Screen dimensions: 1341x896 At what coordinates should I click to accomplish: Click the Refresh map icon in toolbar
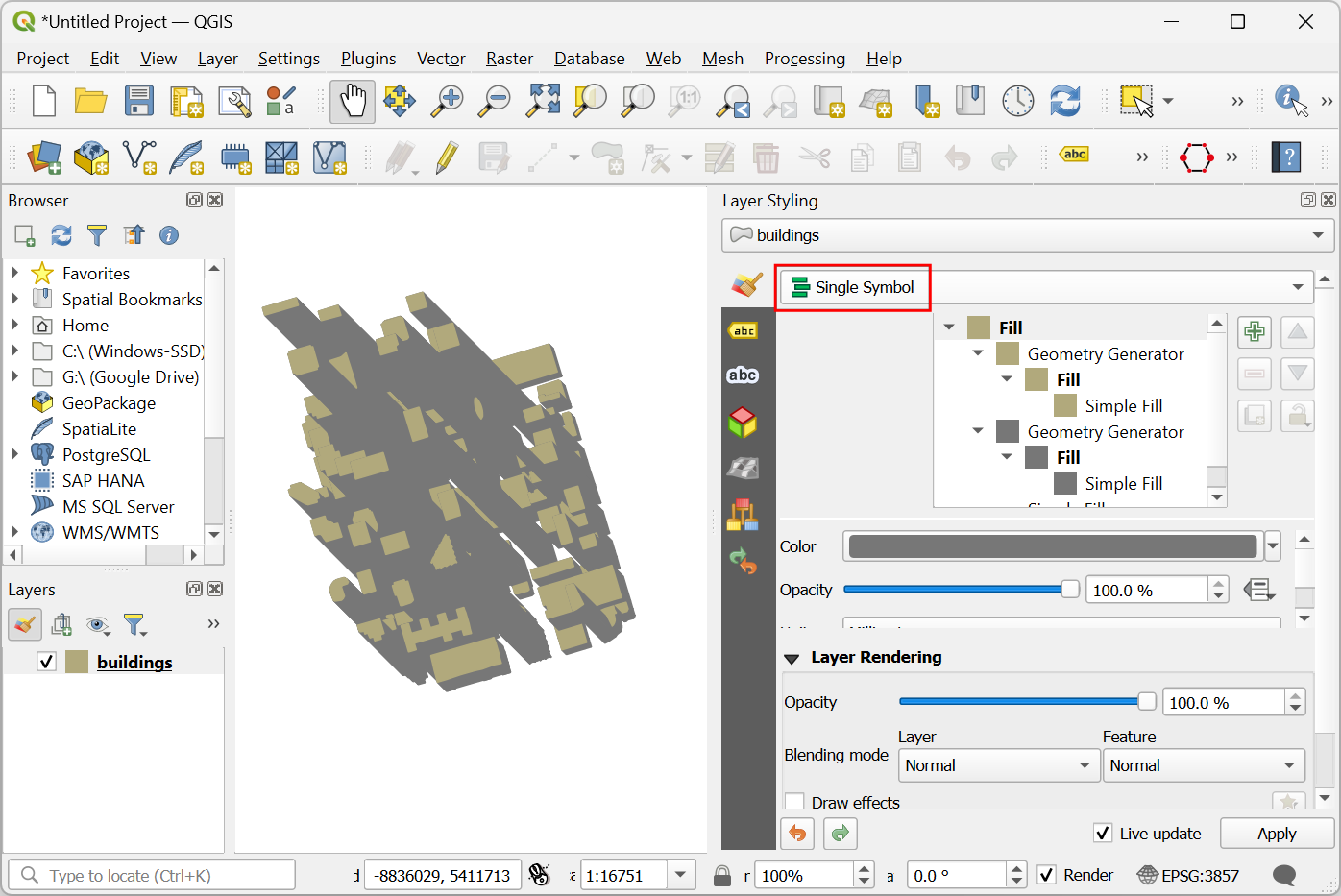click(x=1064, y=101)
